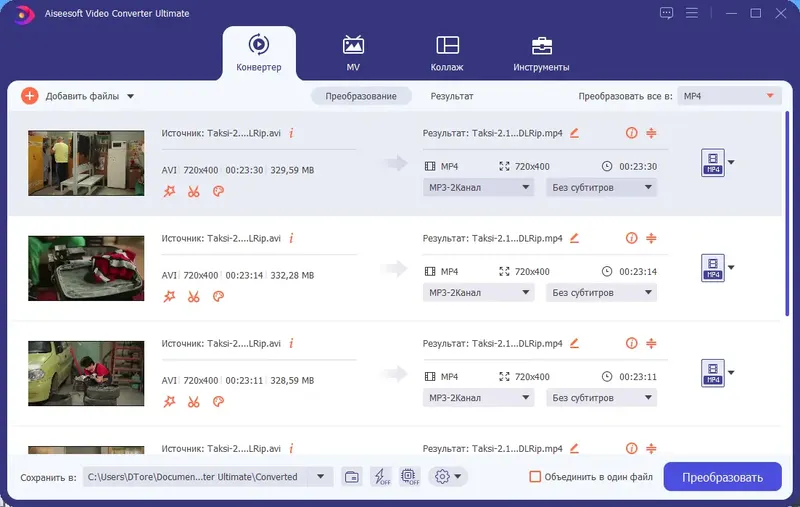The height and width of the screenshot is (507, 800).
Task: Switch to the MV tab
Action: pos(353,53)
